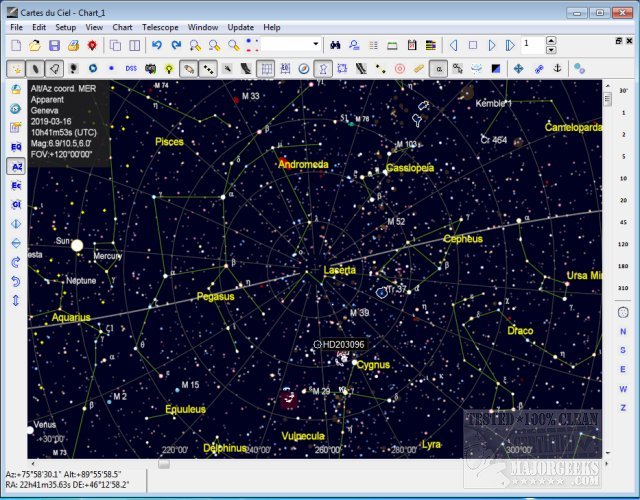640x500 pixels.
Task: Point chart to zenith with Z button
Action: [623, 408]
